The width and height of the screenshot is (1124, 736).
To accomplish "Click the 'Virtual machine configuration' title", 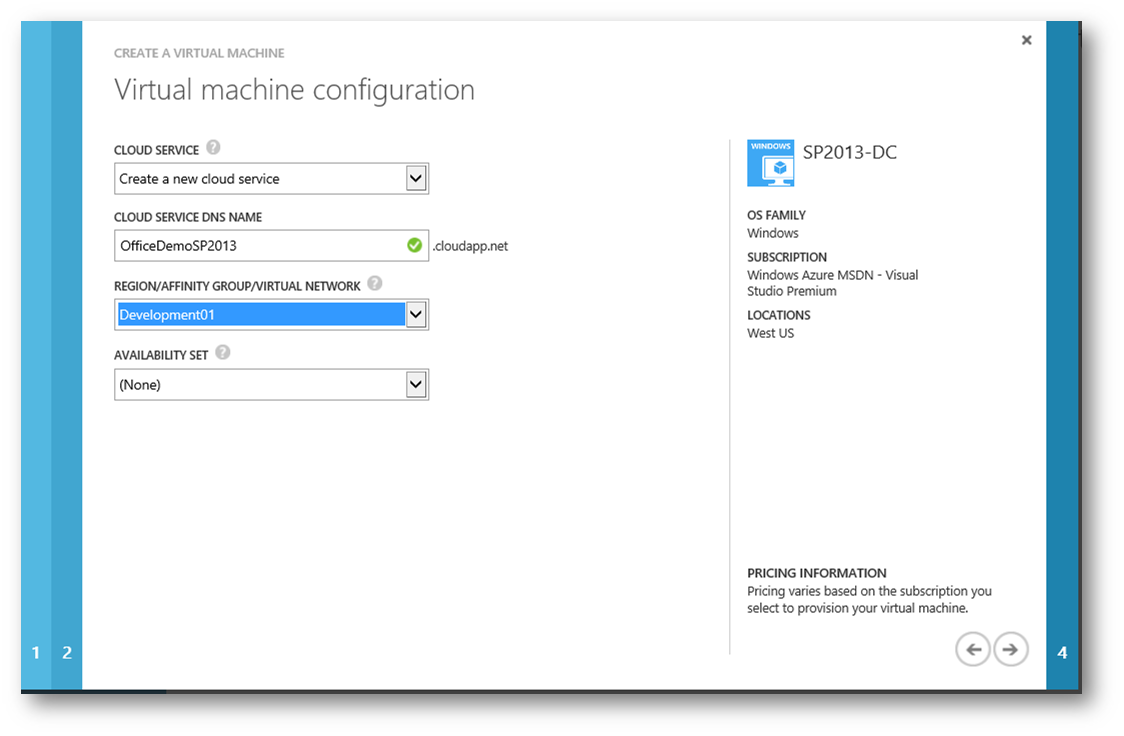I will point(295,90).
